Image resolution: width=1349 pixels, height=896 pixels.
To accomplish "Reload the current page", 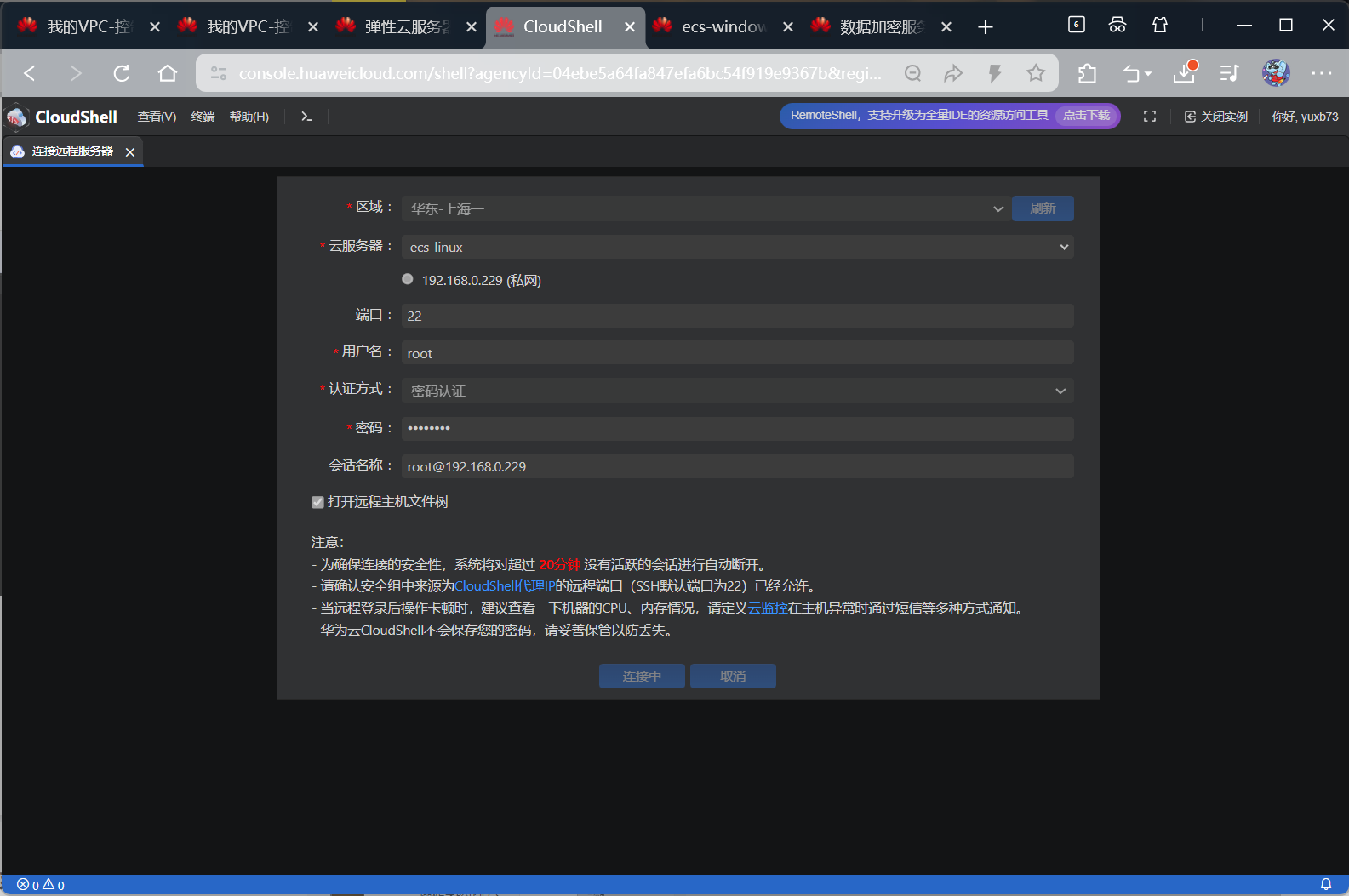I will (122, 73).
